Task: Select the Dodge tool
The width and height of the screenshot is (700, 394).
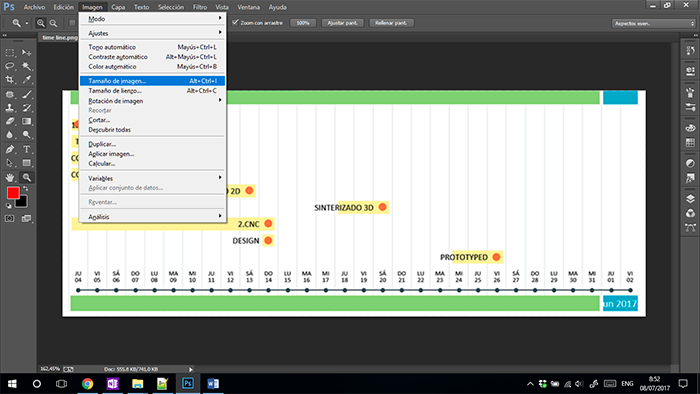Action: 27,135
